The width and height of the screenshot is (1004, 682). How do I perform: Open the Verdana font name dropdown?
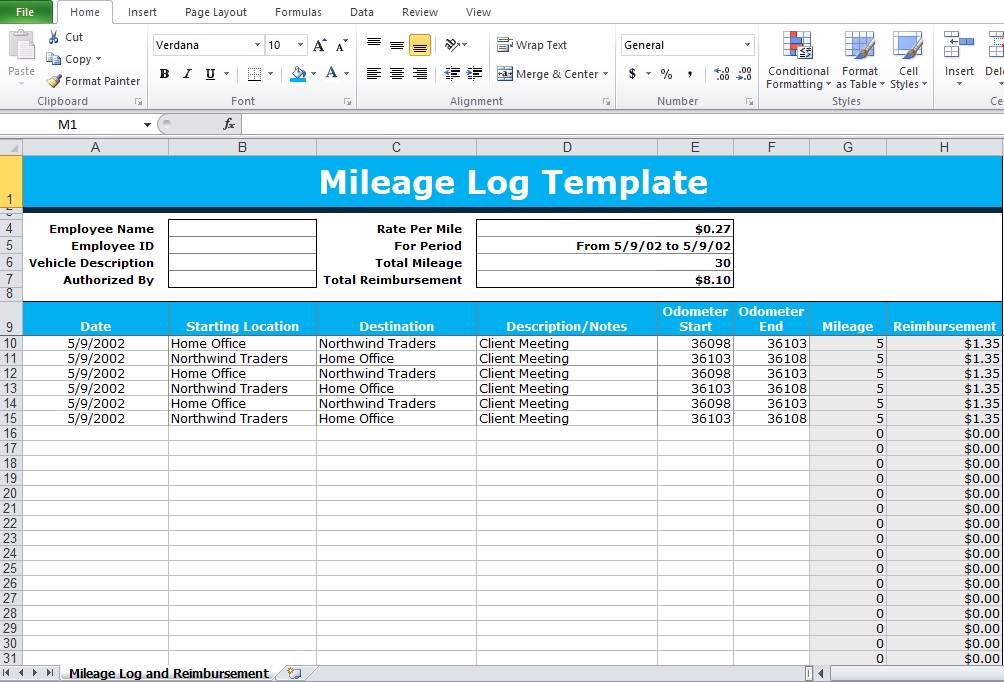point(257,45)
